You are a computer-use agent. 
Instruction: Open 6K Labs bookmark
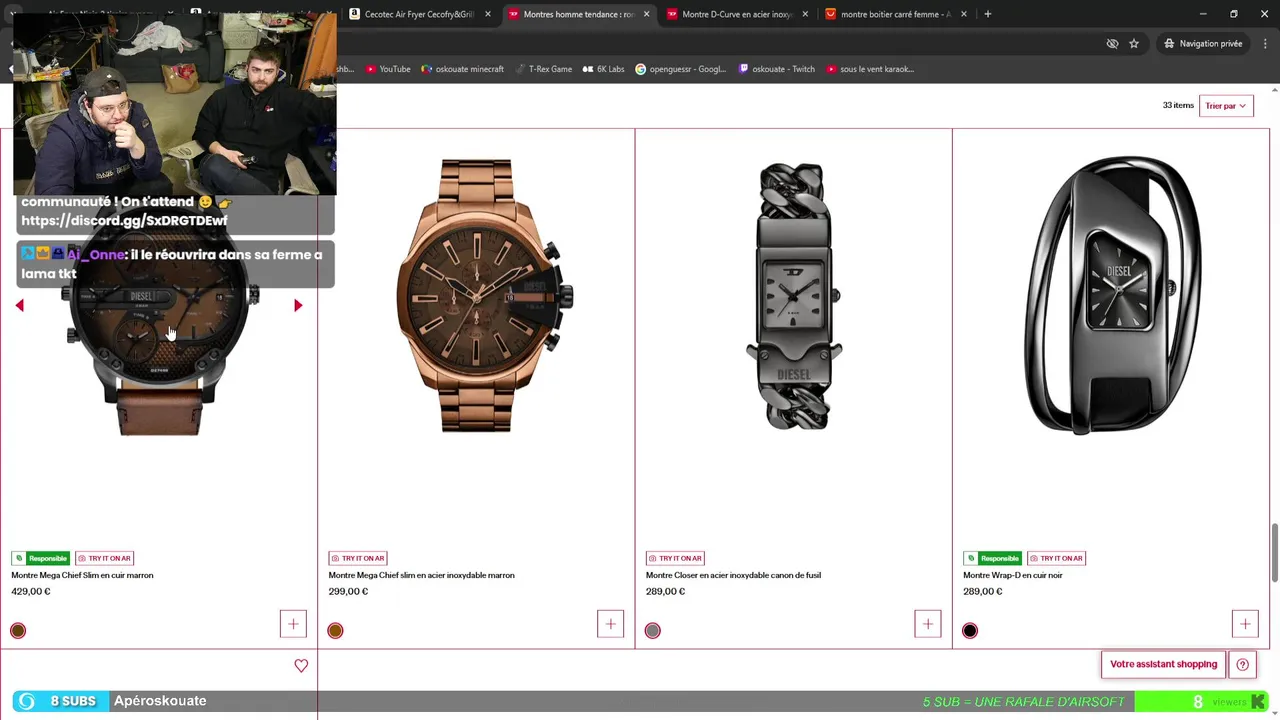pos(603,69)
